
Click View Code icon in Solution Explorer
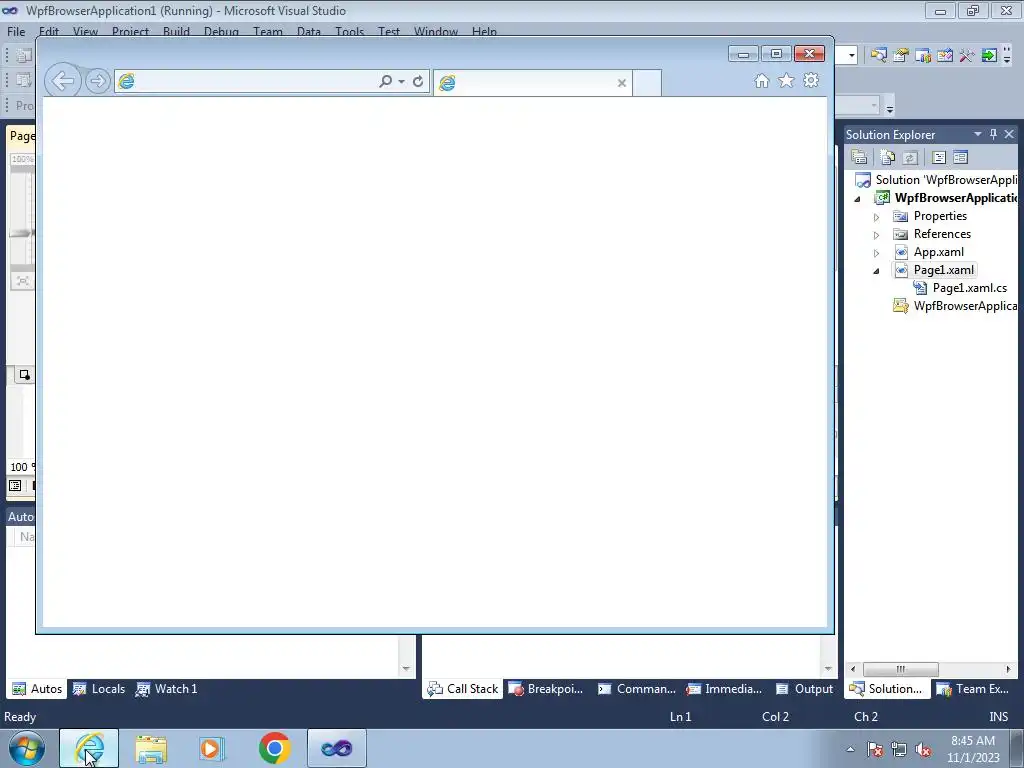pos(938,157)
